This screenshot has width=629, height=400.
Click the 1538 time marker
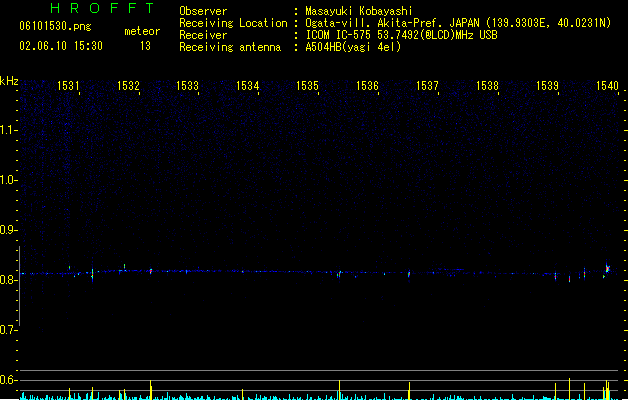487,86
